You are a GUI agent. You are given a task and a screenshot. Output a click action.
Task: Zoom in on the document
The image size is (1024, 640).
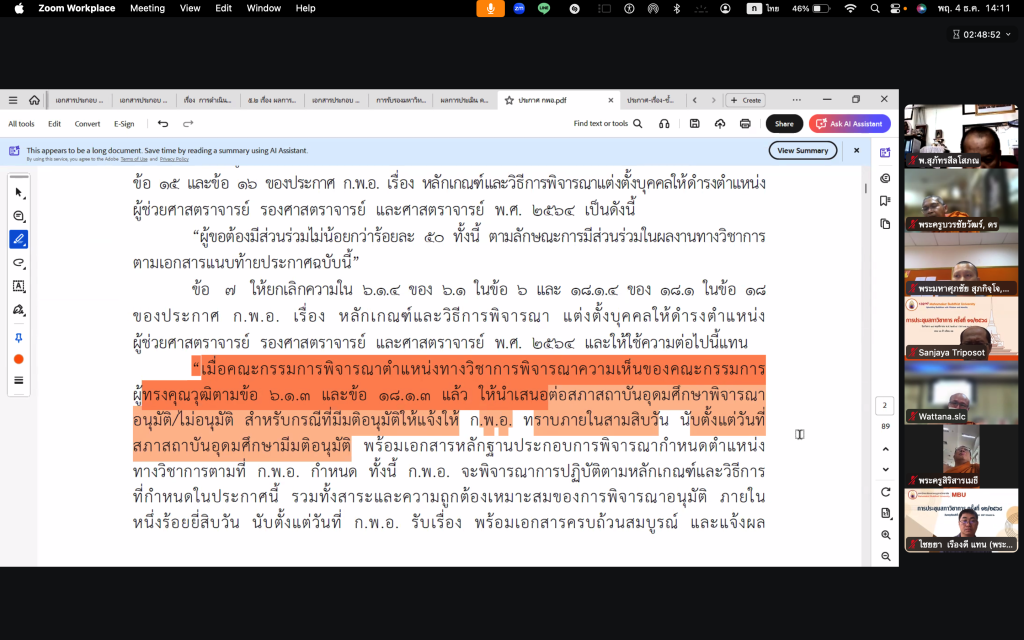pos(885,535)
